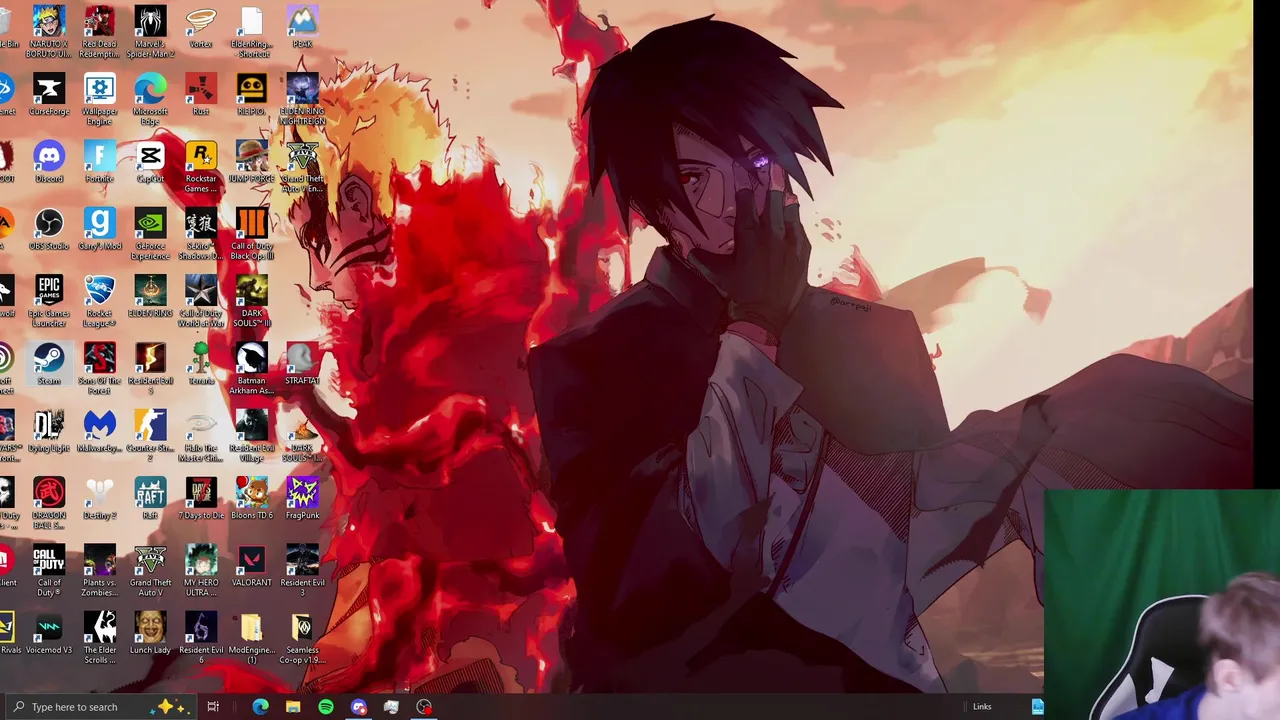This screenshot has width=1280, height=720.
Task: Open Marvel's Spider-Man 2 shortcut
Action: coord(150,30)
